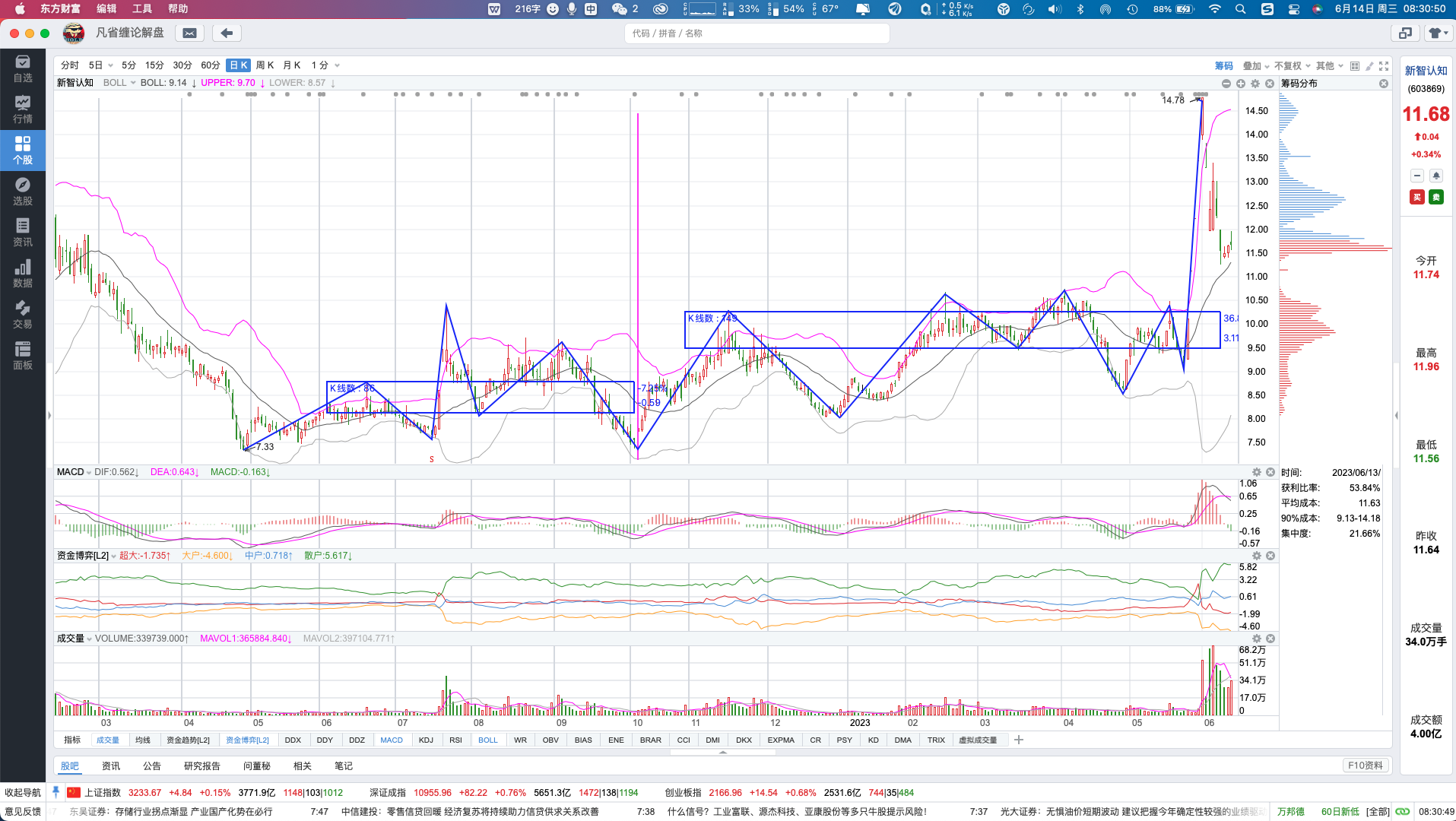The image size is (1456, 821).
Task: Toggle the 日K daily chart period
Action: click(239, 65)
